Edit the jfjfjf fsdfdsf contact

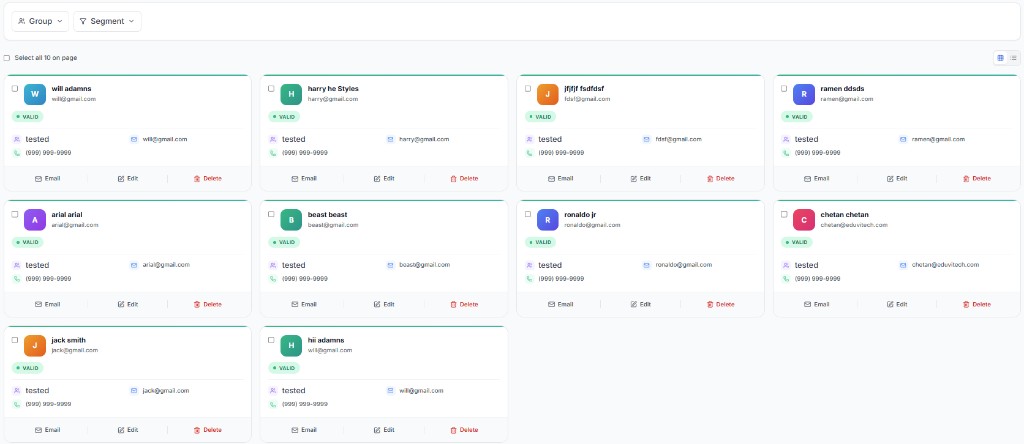(641, 178)
